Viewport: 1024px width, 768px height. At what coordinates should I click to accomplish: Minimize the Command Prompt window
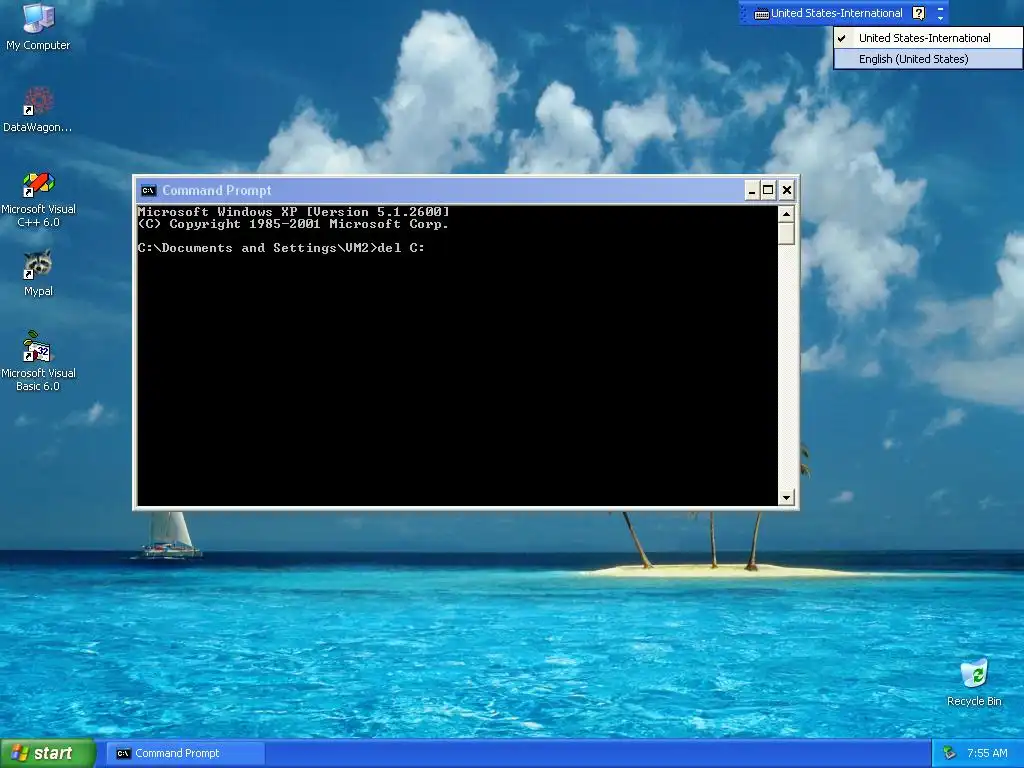click(x=752, y=191)
